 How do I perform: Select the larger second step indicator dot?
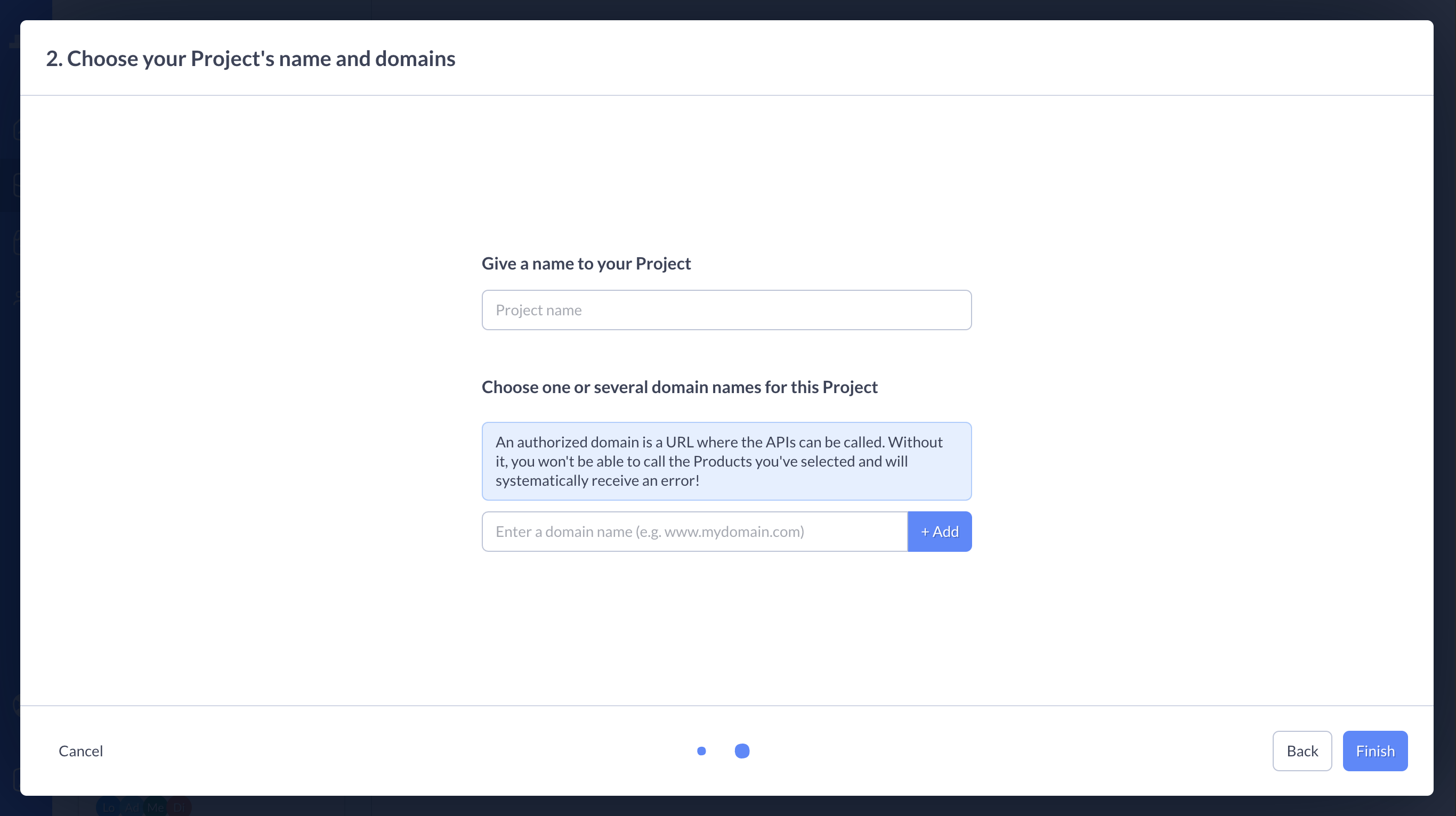[x=741, y=750]
